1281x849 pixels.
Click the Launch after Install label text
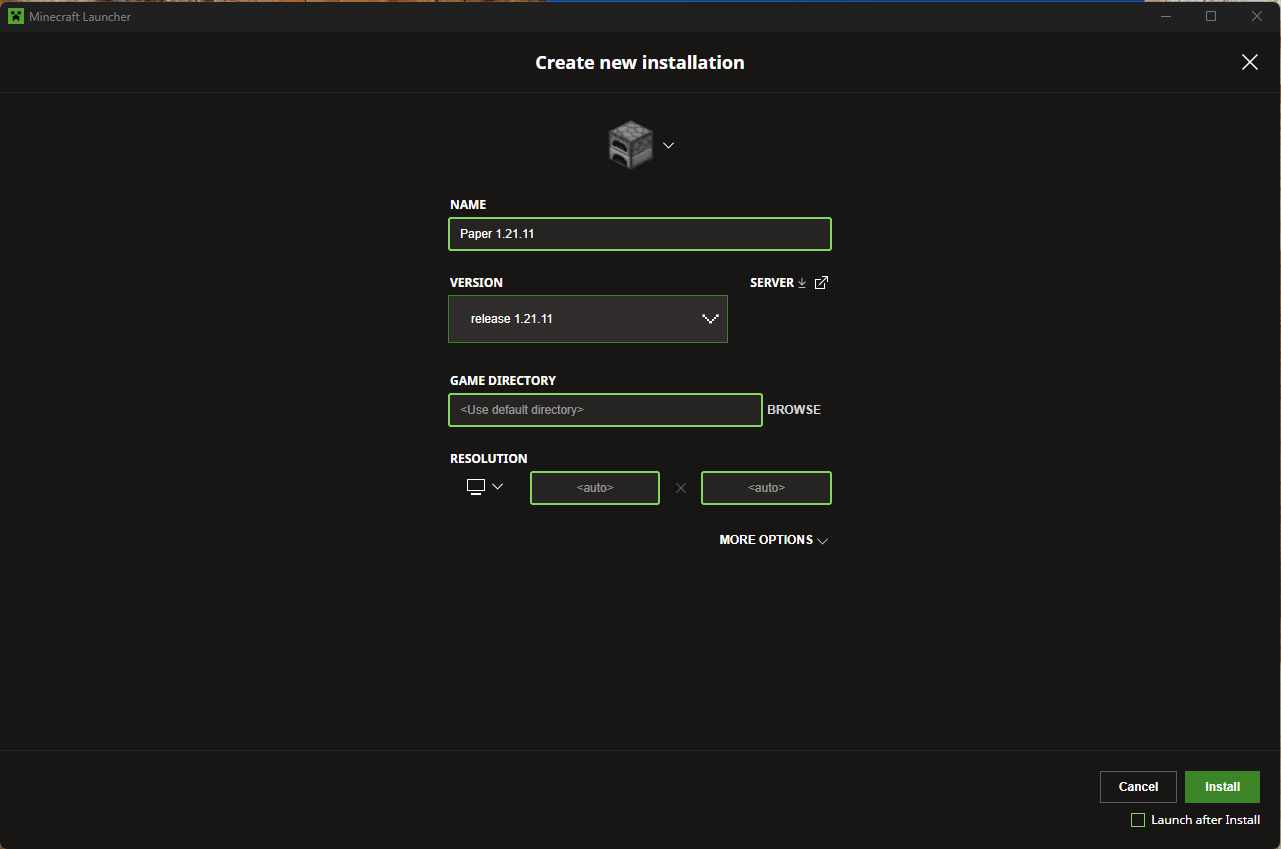(x=1206, y=820)
